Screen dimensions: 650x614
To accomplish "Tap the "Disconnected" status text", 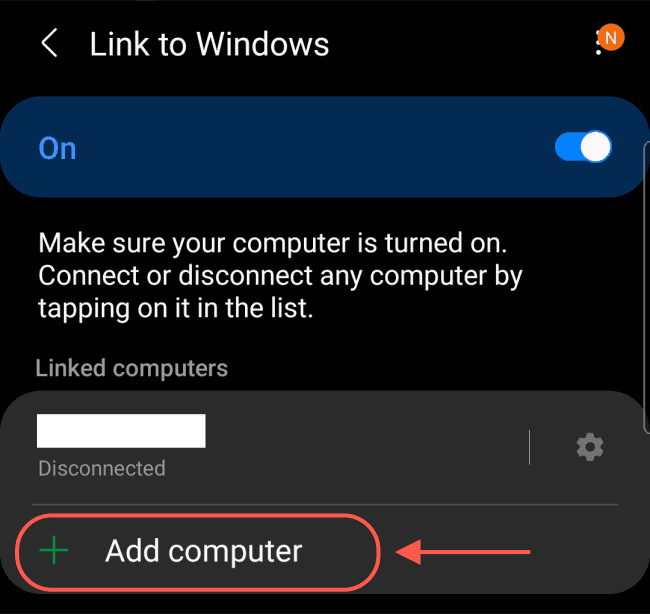I will click(x=102, y=468).
